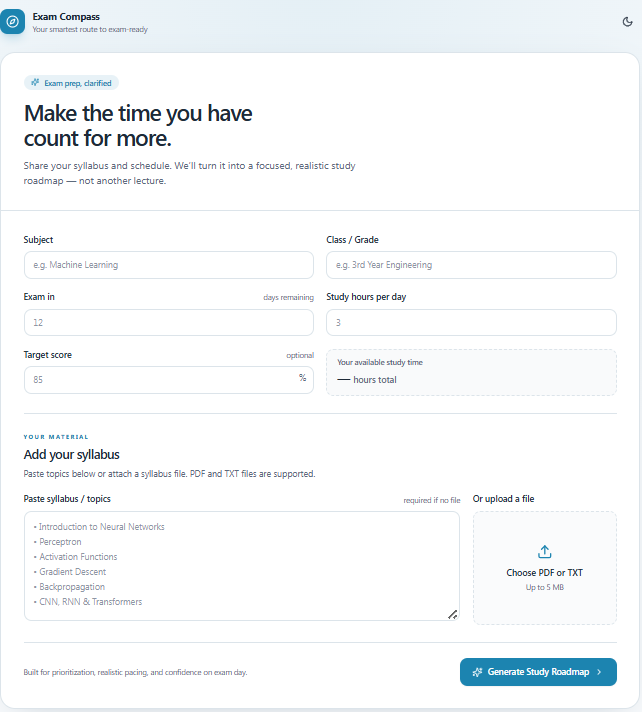Click the sparkle icon in the Exam prep badge
This screenshot has width=642, height=712.
point(35,83)
